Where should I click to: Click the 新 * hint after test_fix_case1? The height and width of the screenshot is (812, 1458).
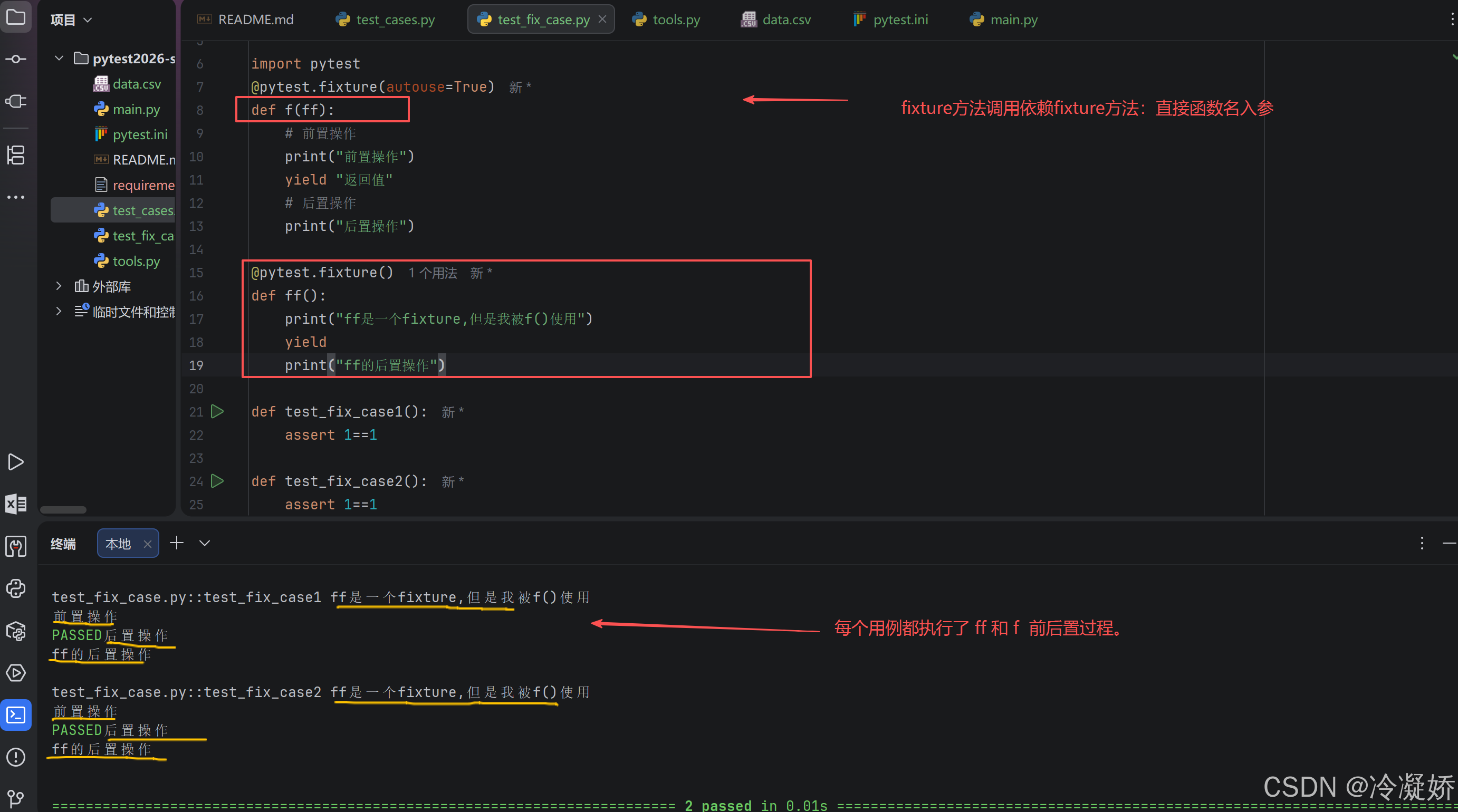[x=453, y=412]
